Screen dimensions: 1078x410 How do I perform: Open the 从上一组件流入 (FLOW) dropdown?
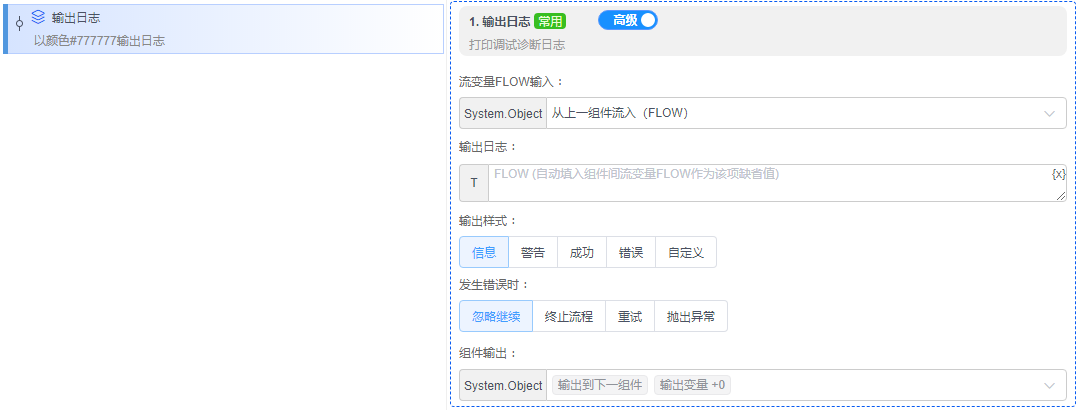pos(806,114)
